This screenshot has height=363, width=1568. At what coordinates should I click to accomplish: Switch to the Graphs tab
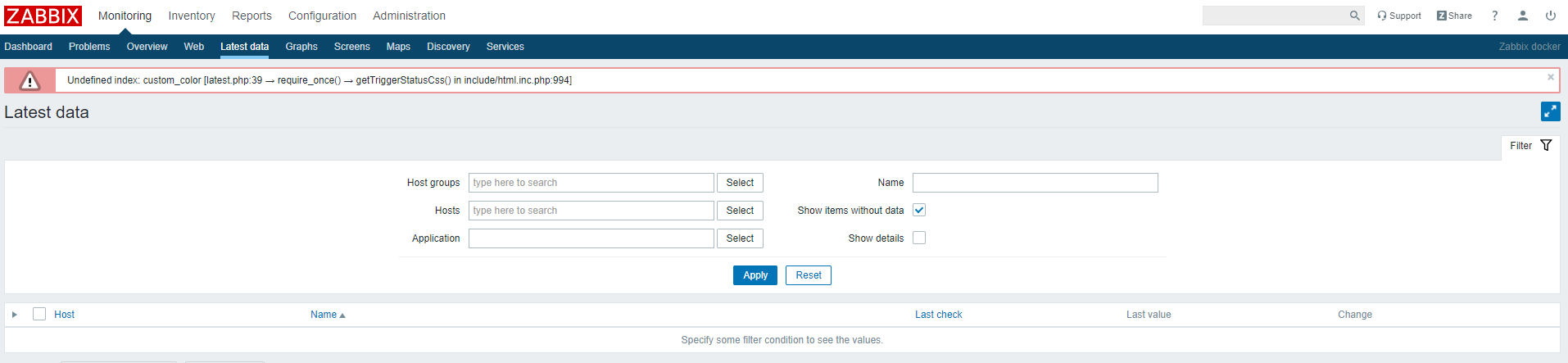(301, 47)
